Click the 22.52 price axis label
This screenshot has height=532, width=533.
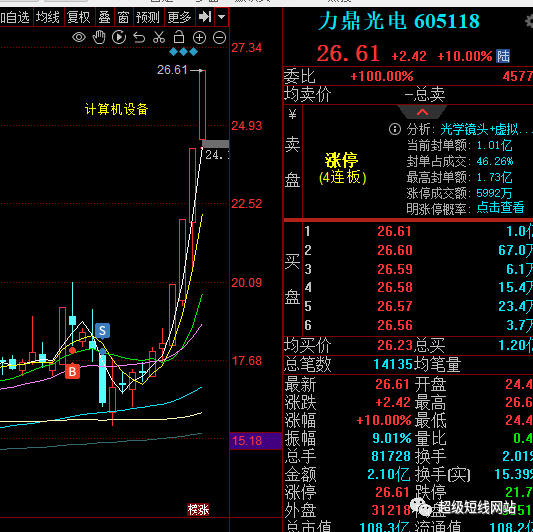247,204
